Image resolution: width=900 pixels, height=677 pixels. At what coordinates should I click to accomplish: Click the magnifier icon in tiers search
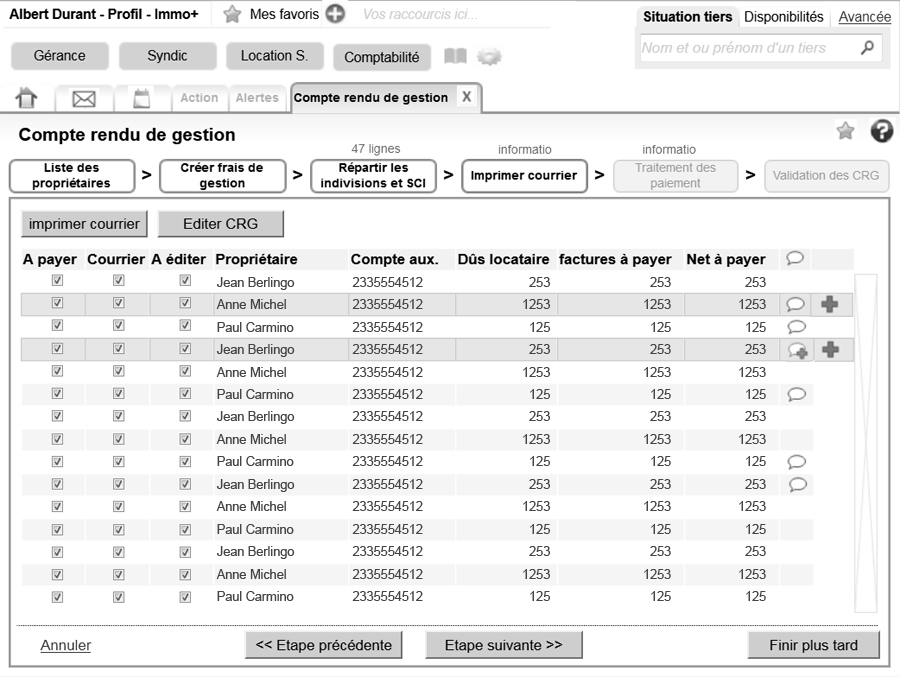[x=867, y=47]
